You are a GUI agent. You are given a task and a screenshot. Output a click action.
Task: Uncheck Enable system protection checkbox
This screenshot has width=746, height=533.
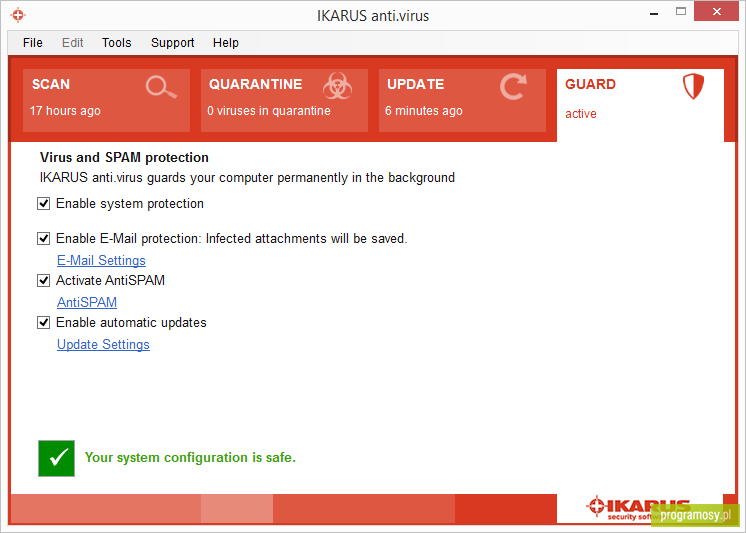(x=43, y=204)
